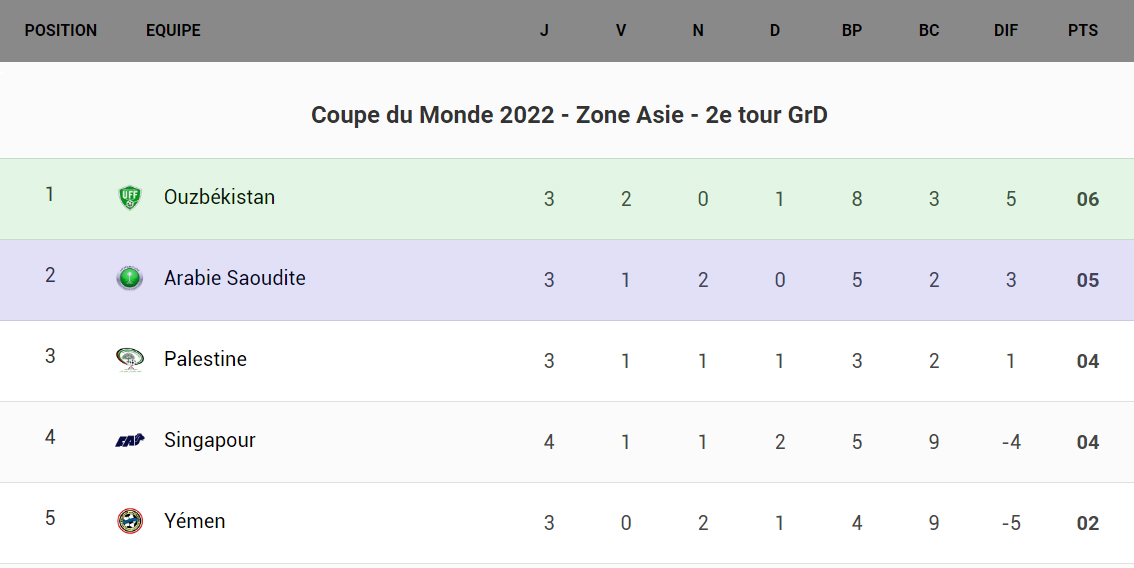Sort by the PTS column header
This screenshot has width=1134, height=568.
[1083, 31]
